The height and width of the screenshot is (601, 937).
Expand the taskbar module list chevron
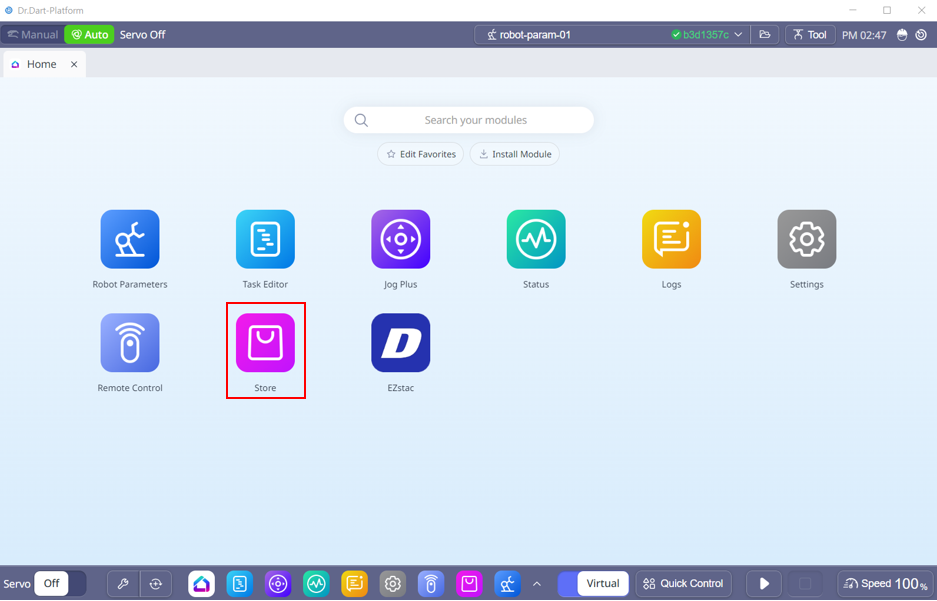pos(537,584)
